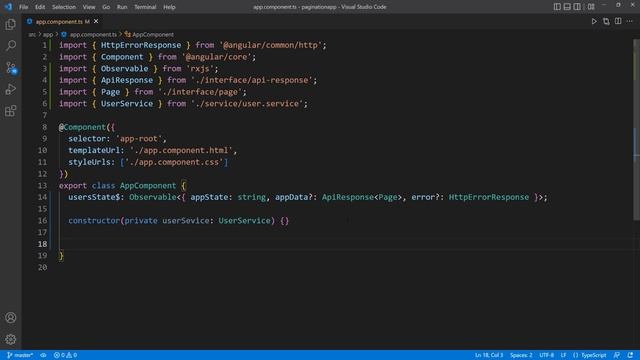Click the VS Code logo in title bar
This screenshot has height=360, width=640.
8,7
